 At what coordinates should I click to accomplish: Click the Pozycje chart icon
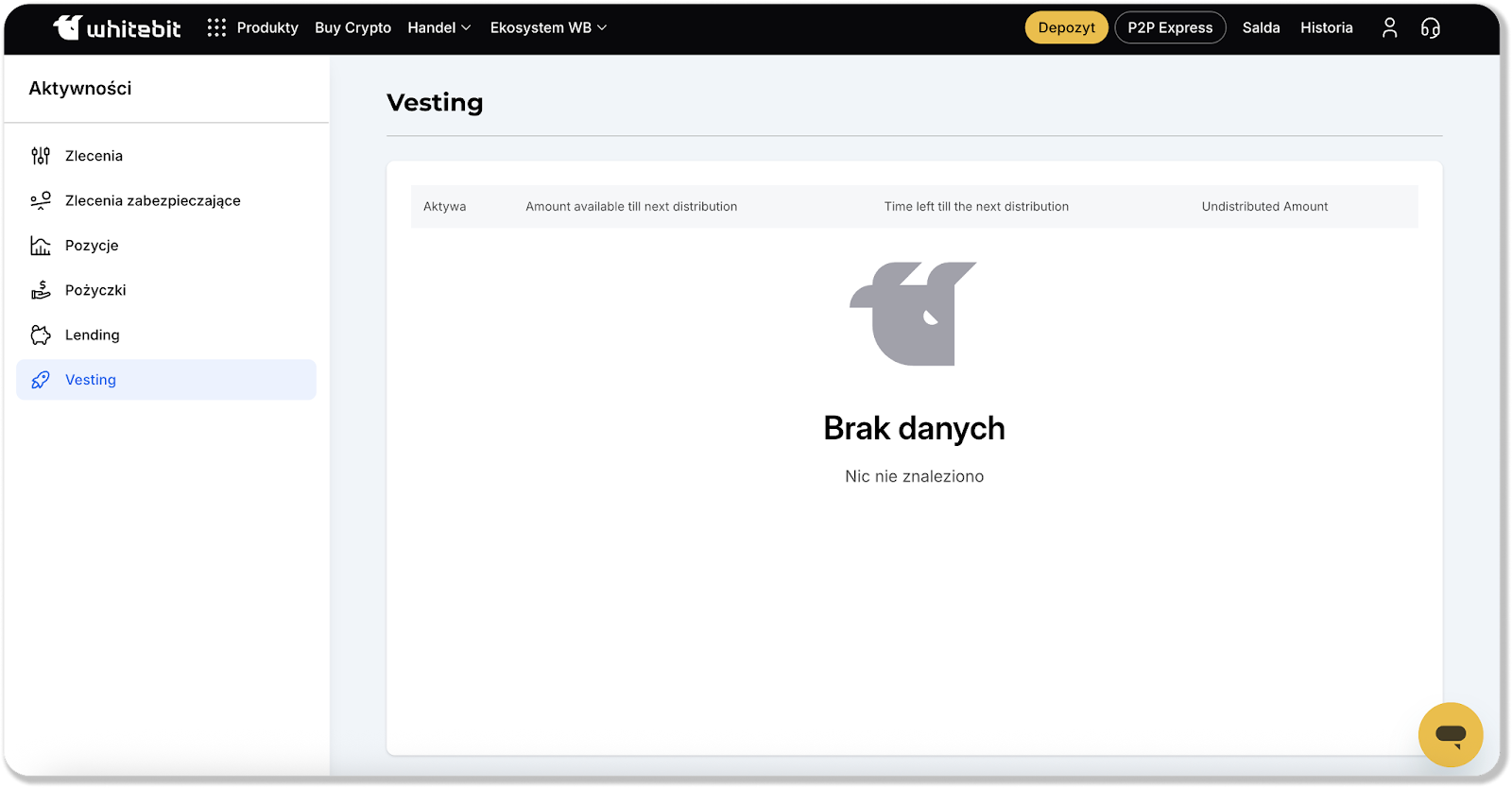[41, 246]
